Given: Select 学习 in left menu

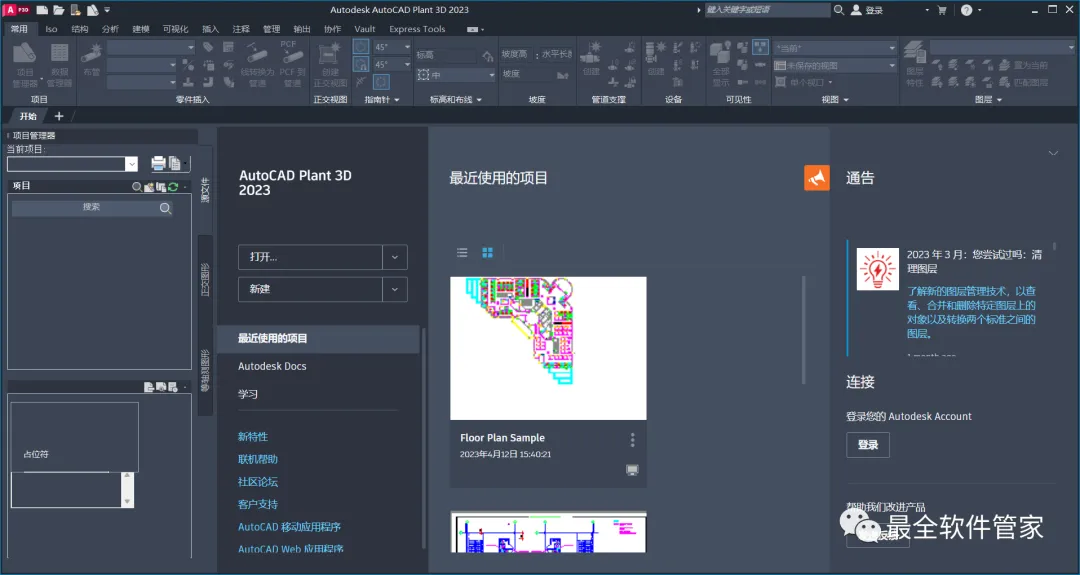Looking at the screenshot, I should 248,395.
